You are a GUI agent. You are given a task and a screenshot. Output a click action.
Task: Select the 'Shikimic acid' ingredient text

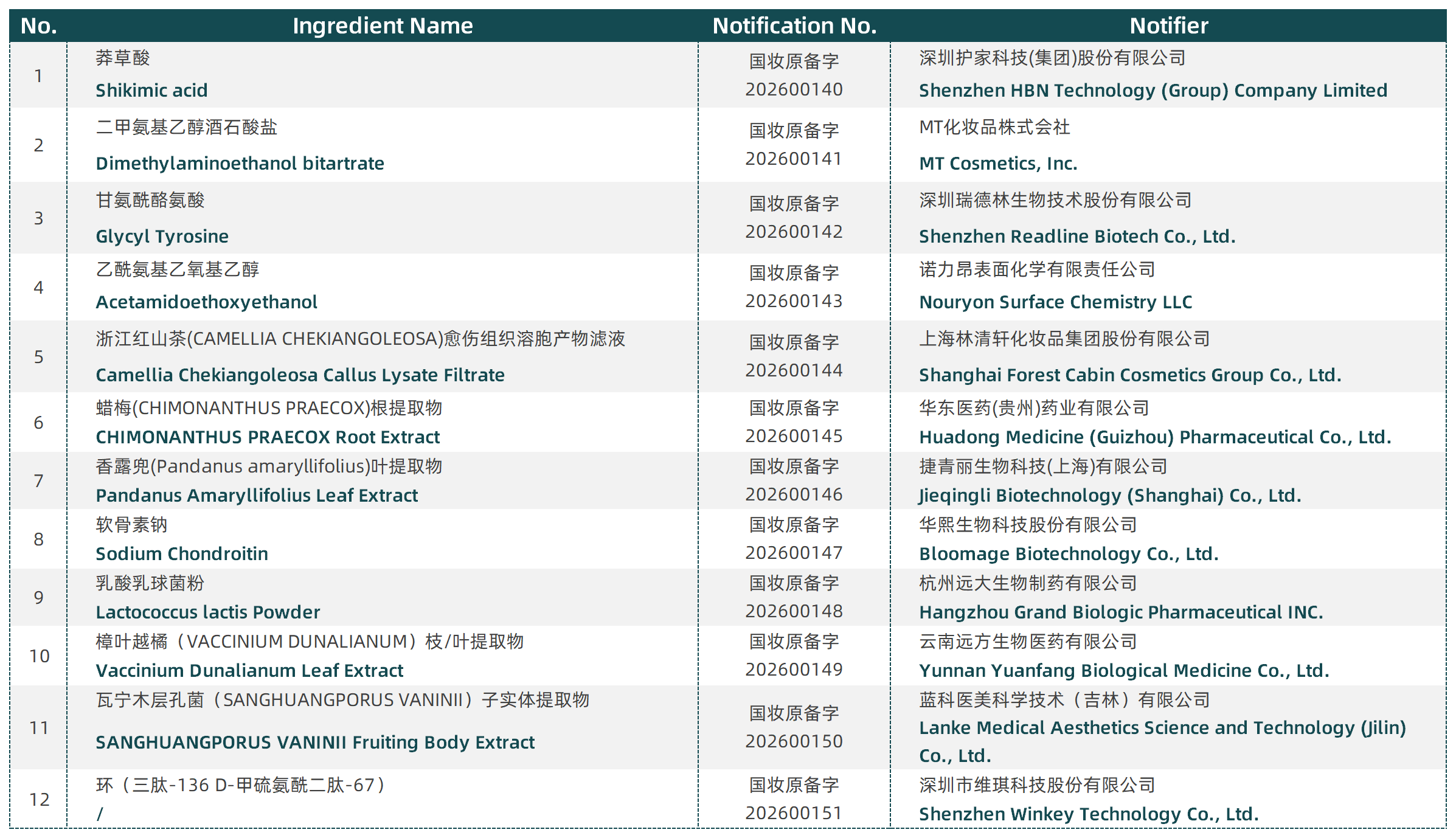[151, 90]
